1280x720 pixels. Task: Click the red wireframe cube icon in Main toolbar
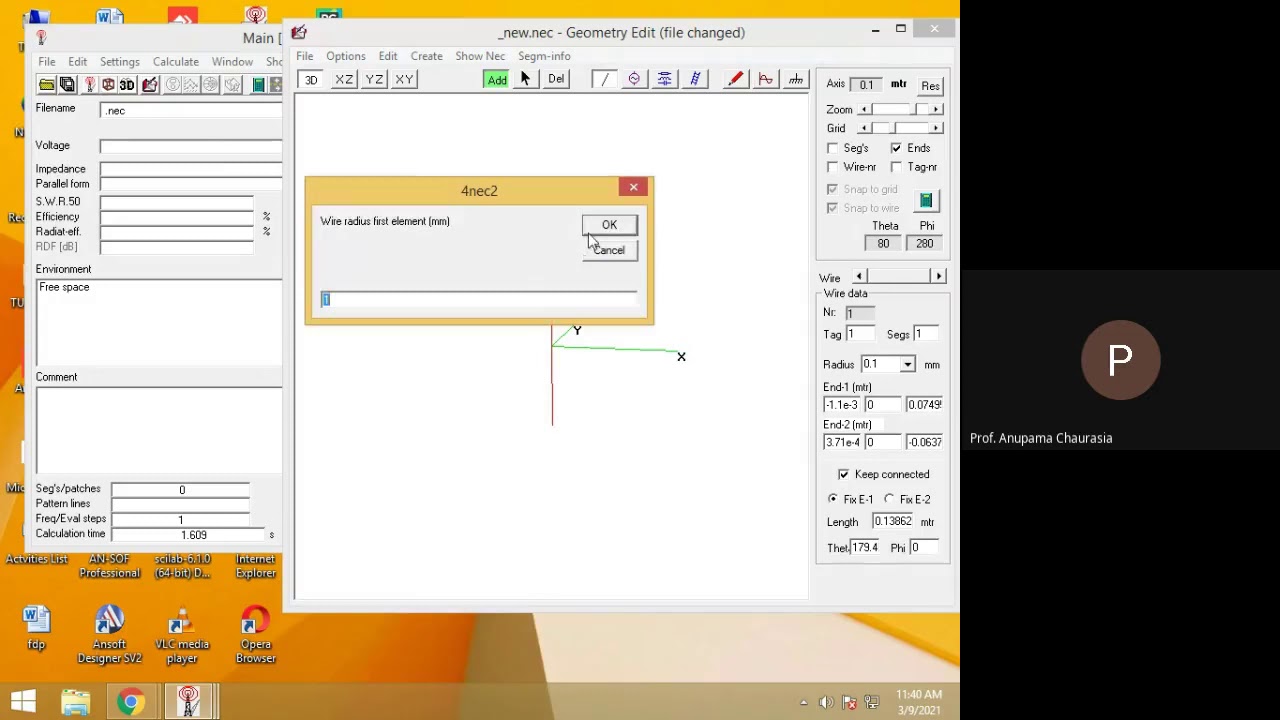108,85
